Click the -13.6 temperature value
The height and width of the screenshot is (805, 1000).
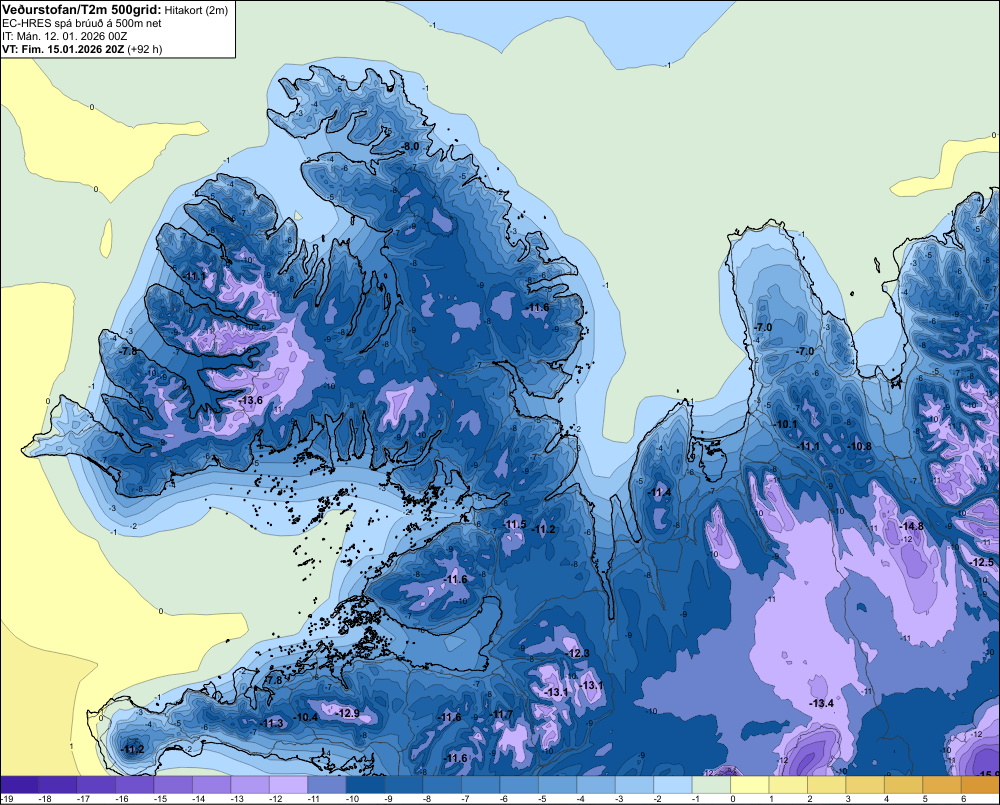(x=251, y=400)
